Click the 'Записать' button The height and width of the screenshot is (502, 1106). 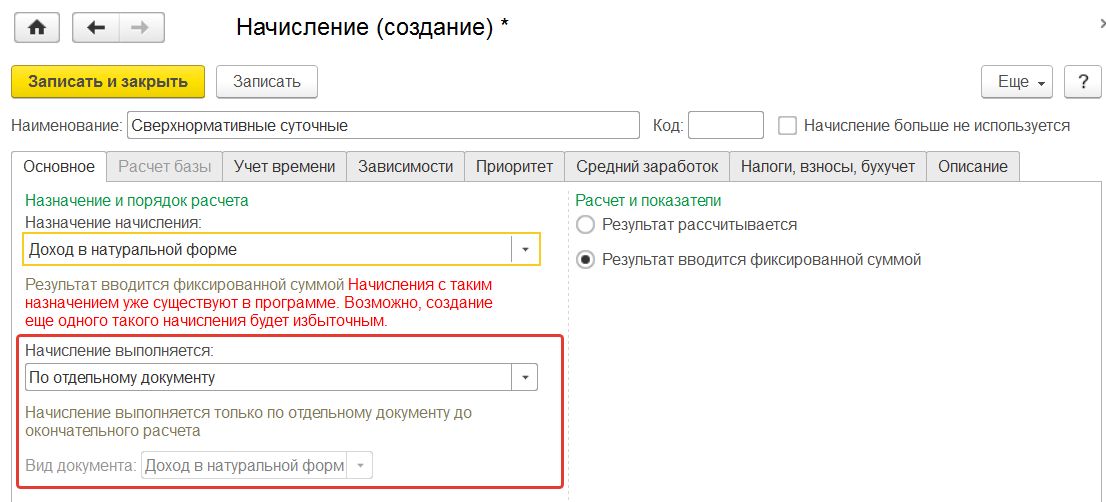tap(267, 82)
